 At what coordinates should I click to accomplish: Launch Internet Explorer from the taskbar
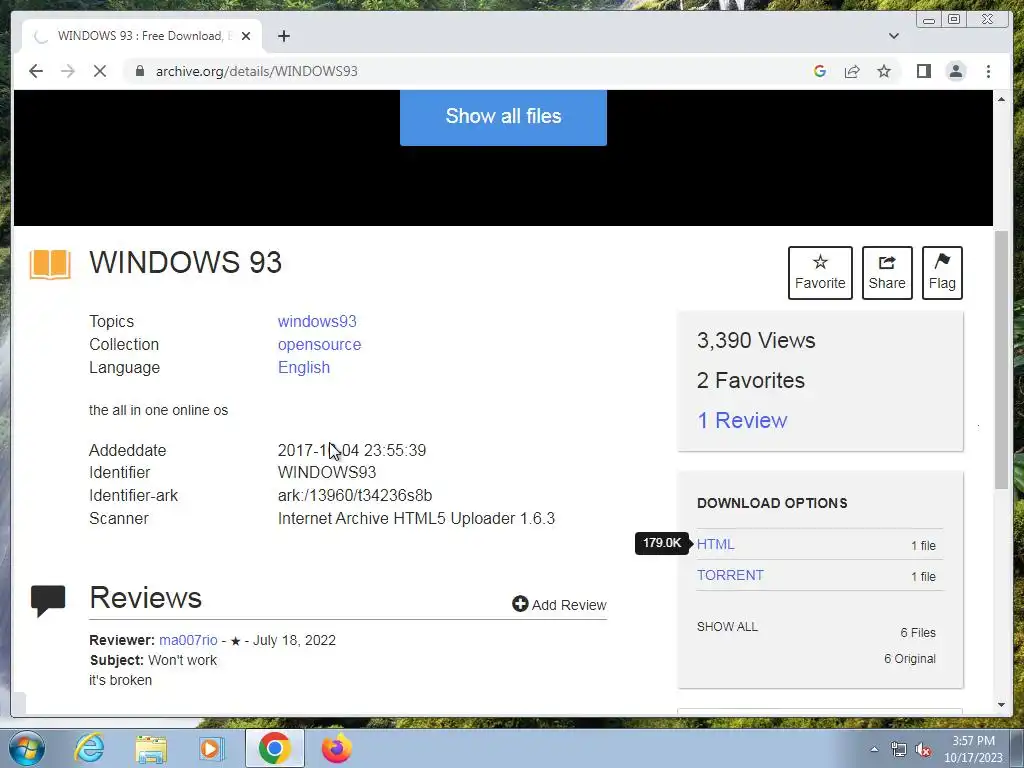89,748
